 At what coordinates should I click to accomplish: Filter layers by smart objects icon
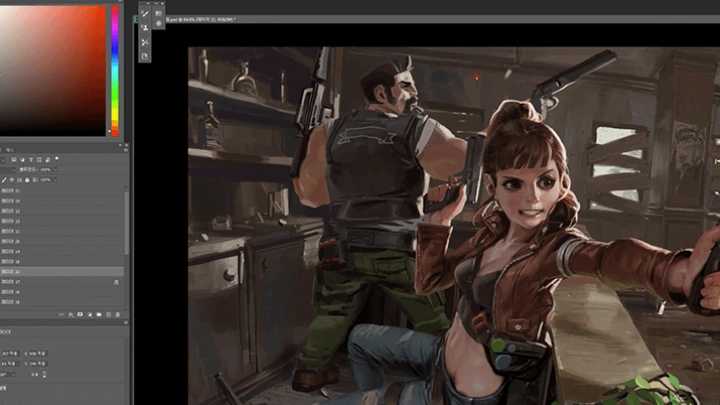(47, 160)
